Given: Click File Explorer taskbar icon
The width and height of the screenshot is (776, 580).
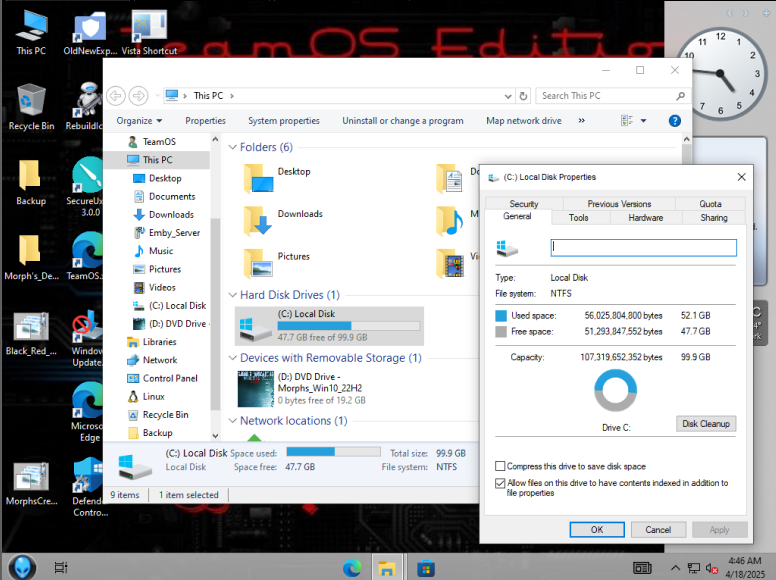Looking at the screenshot, I should click(x=387, y=568).
